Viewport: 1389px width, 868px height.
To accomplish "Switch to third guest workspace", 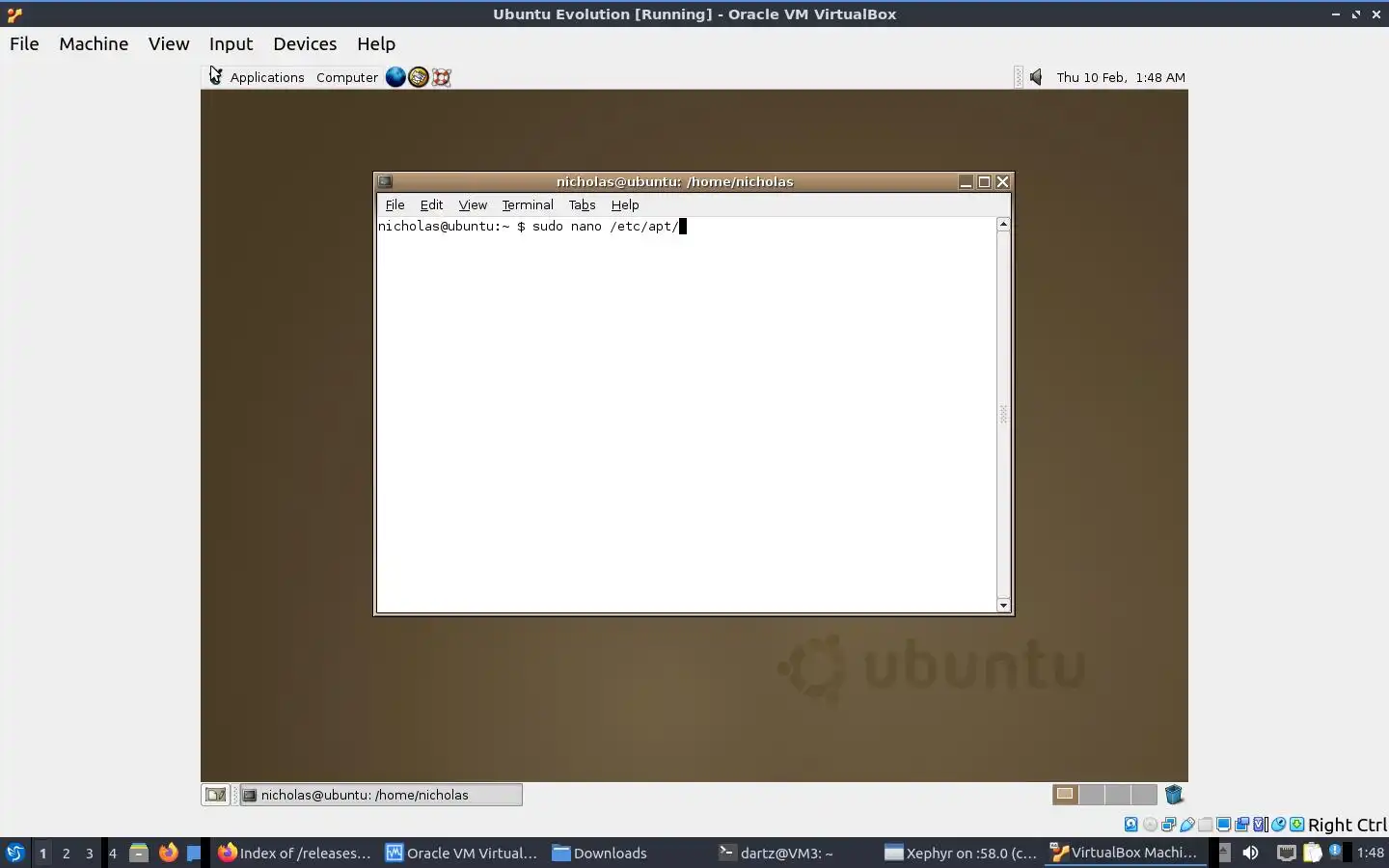I will [1118, 795].
